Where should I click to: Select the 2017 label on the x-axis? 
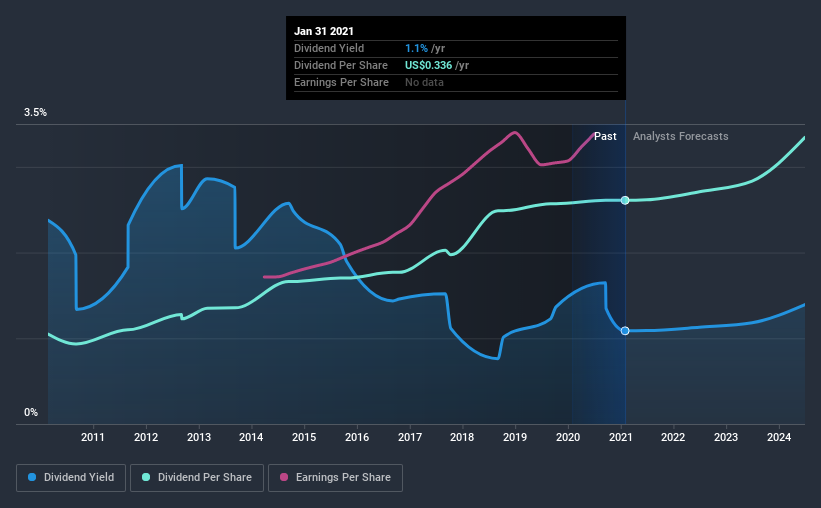click(x=410, y=437)
